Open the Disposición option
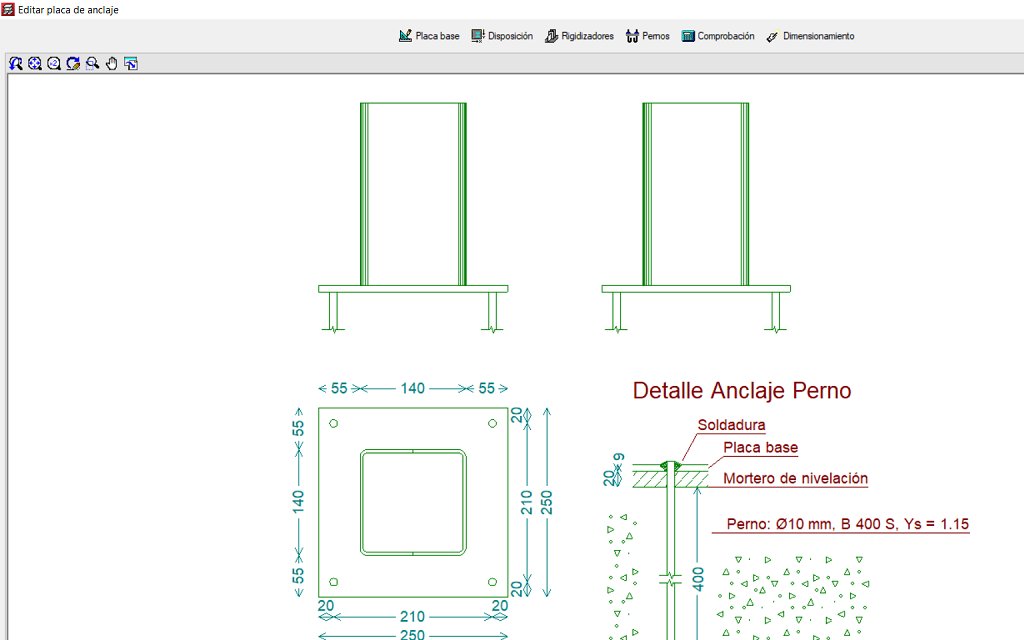This screenshot has width=1024, height=640. (x=502, y=36)
